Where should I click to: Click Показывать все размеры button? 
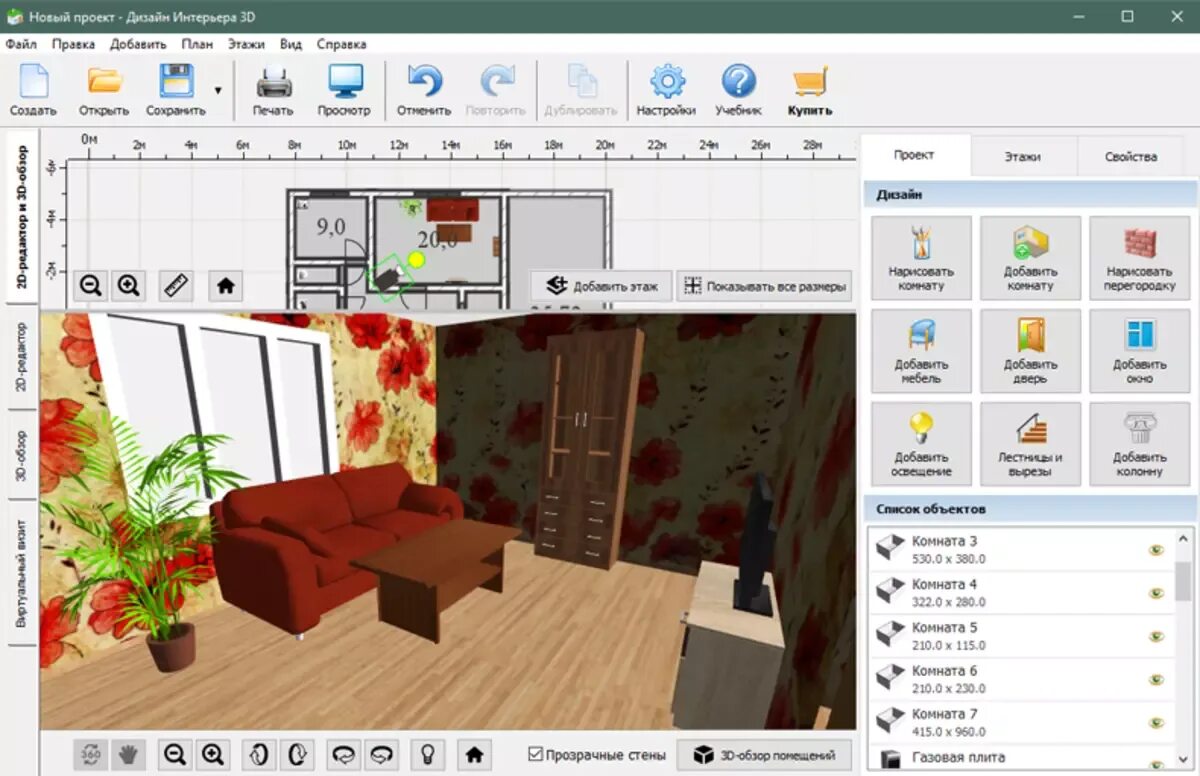click(765, 286)
